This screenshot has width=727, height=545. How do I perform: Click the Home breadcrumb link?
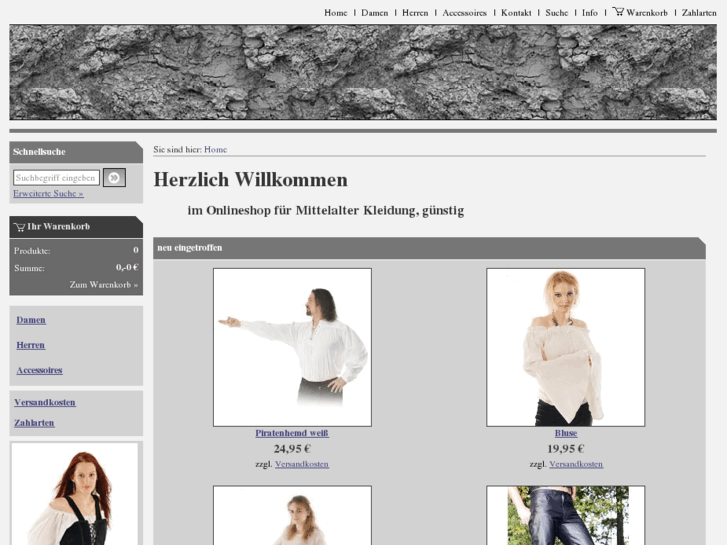216,150
